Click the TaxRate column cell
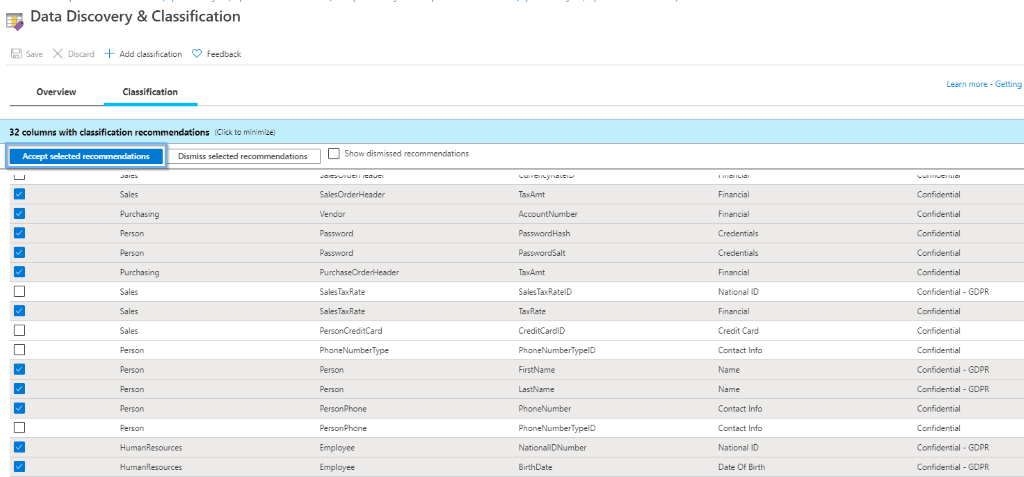The height and width of the screenshot is (477, 1024). [x=532, y=311]
